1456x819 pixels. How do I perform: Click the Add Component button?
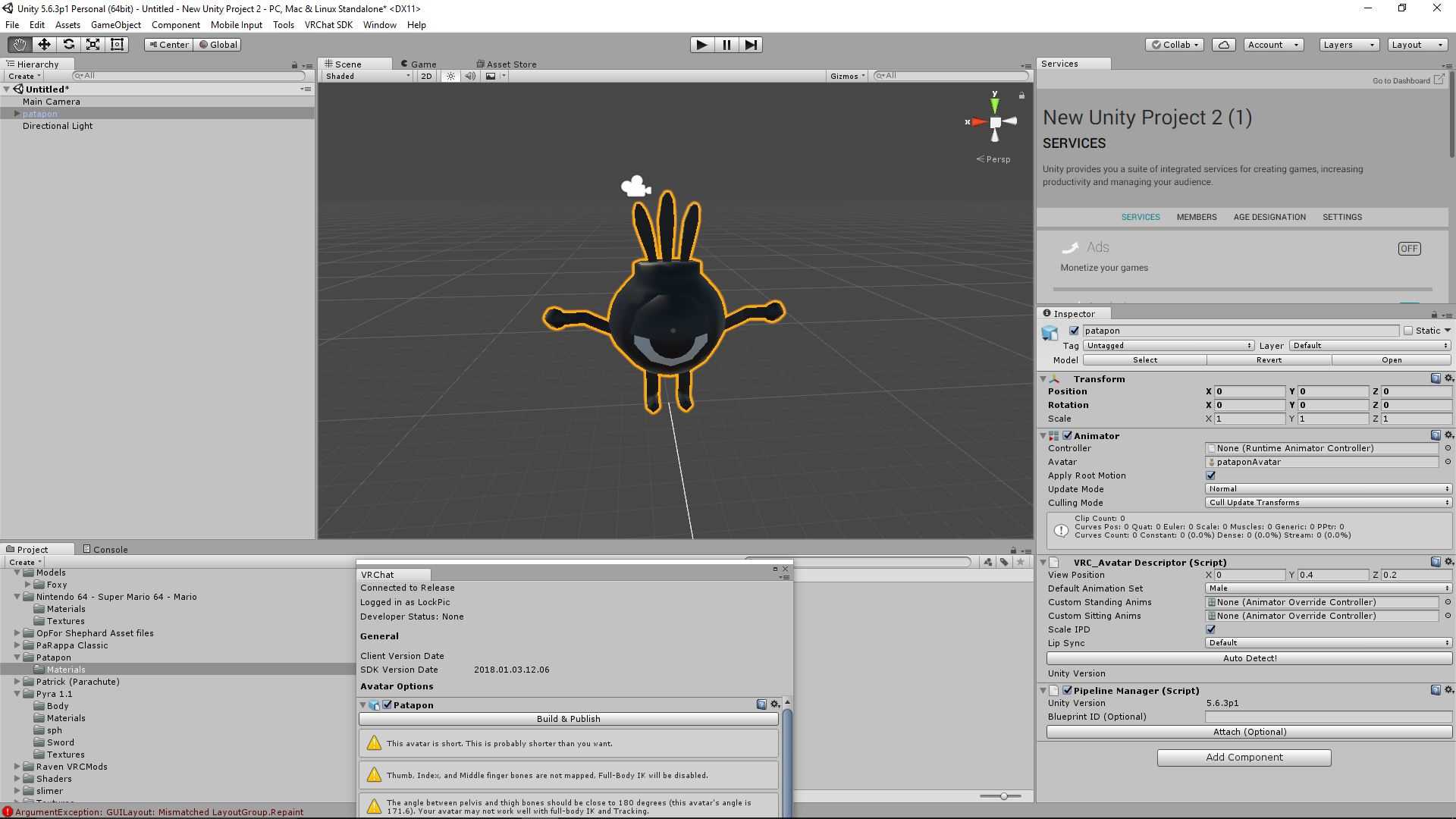1244,758
